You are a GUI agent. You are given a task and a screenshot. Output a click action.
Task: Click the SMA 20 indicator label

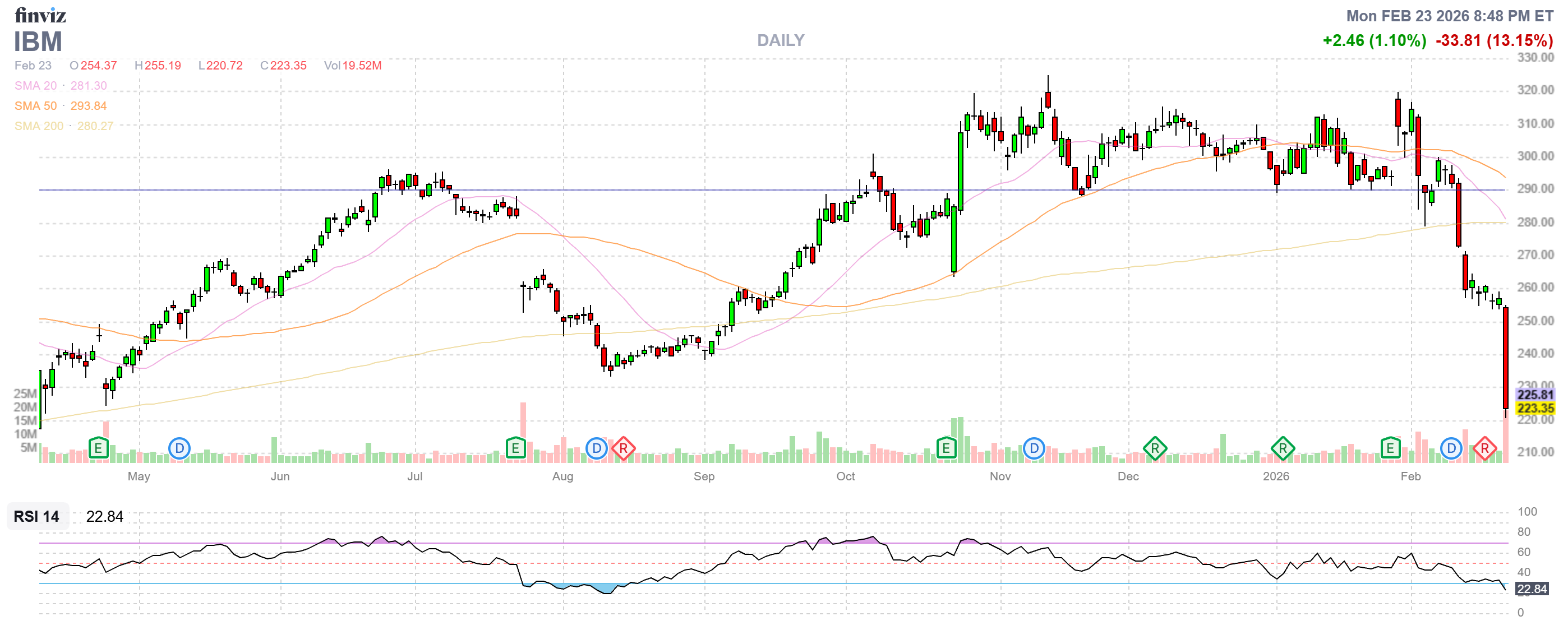pos(35,86)
